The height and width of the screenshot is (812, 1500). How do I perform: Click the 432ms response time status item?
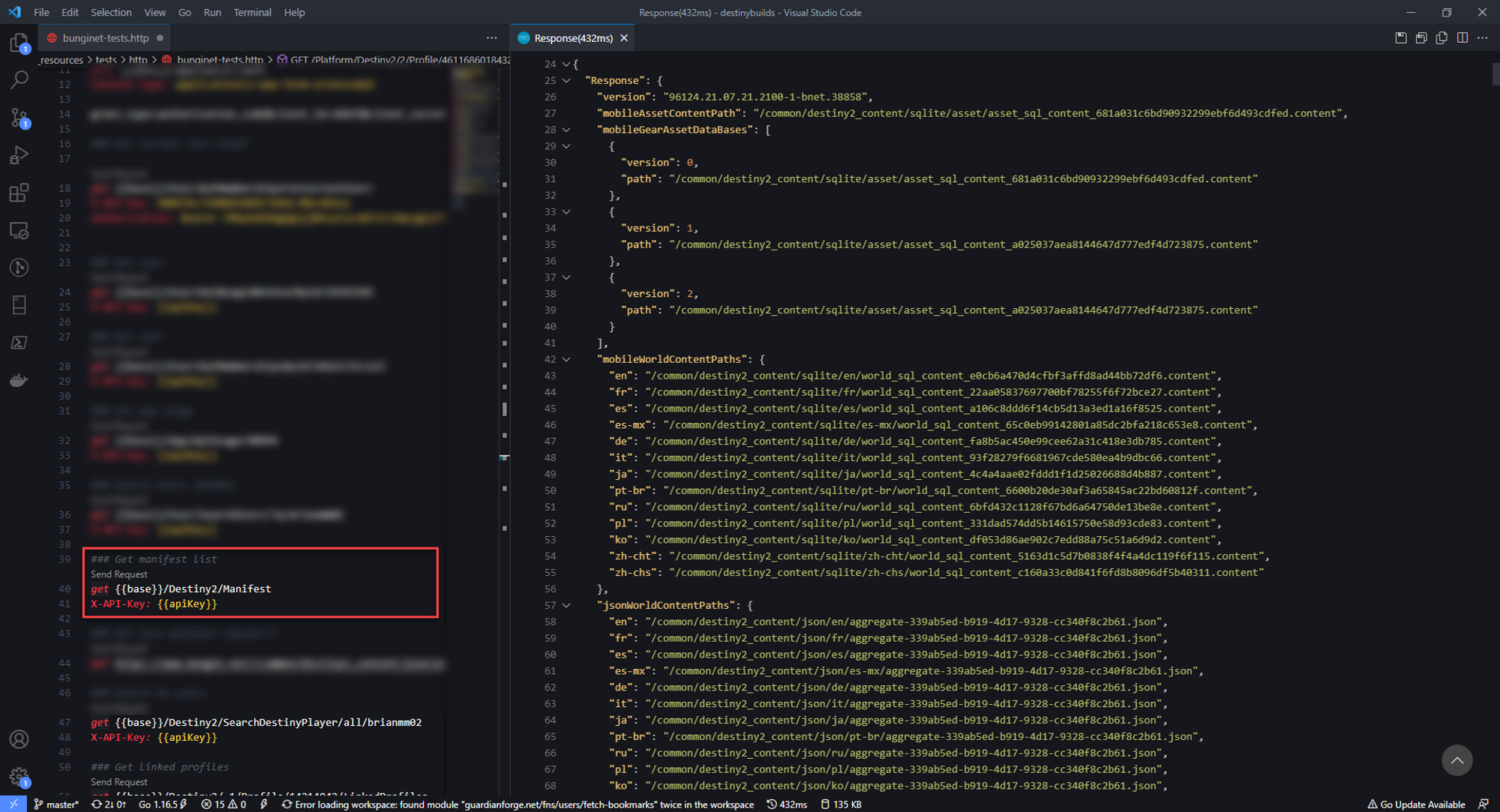pyautogui.click(x=787, y=804)
